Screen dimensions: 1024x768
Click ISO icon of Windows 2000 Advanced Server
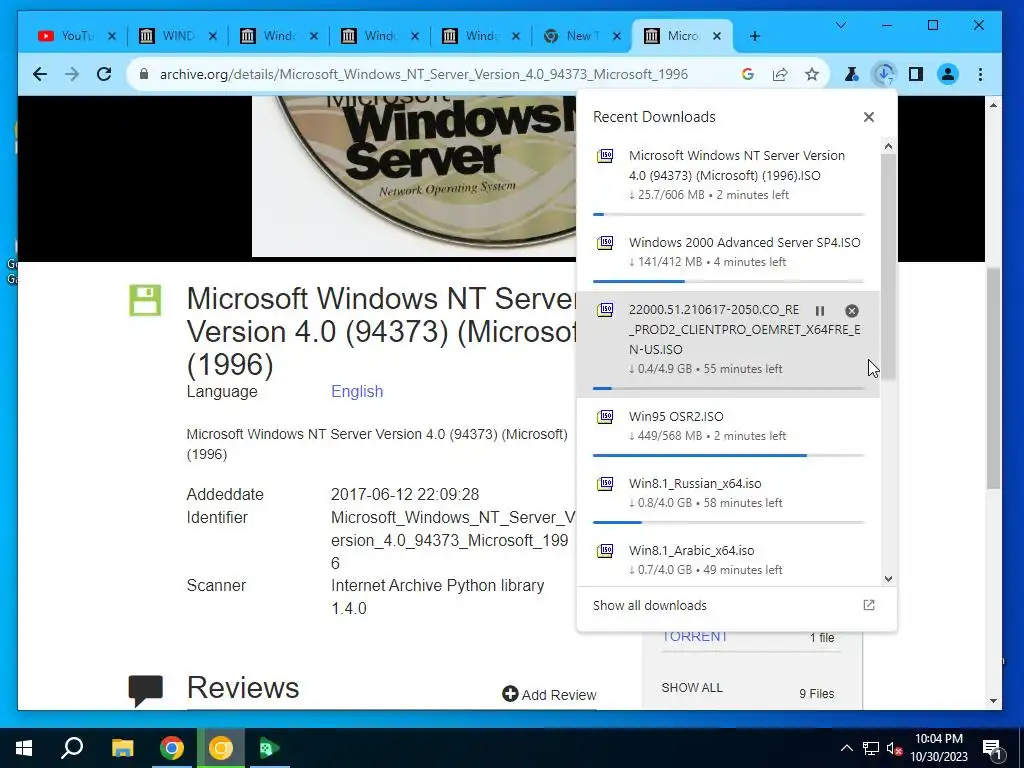[605, 243]
